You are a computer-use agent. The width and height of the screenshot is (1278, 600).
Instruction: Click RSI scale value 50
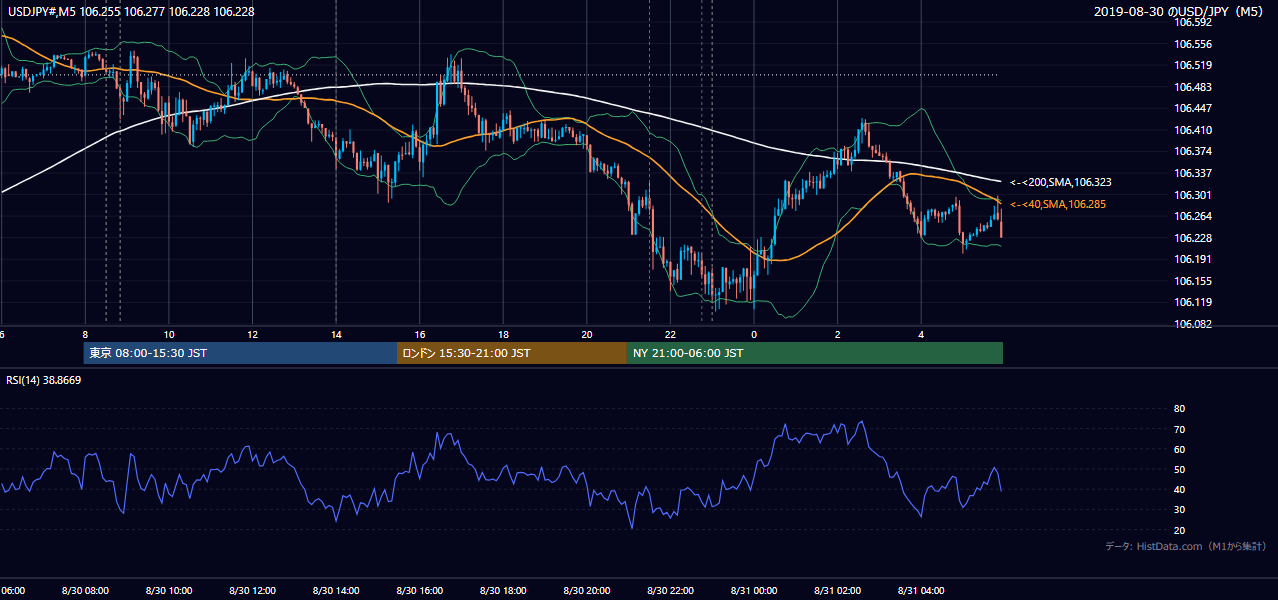point(1179,469)
